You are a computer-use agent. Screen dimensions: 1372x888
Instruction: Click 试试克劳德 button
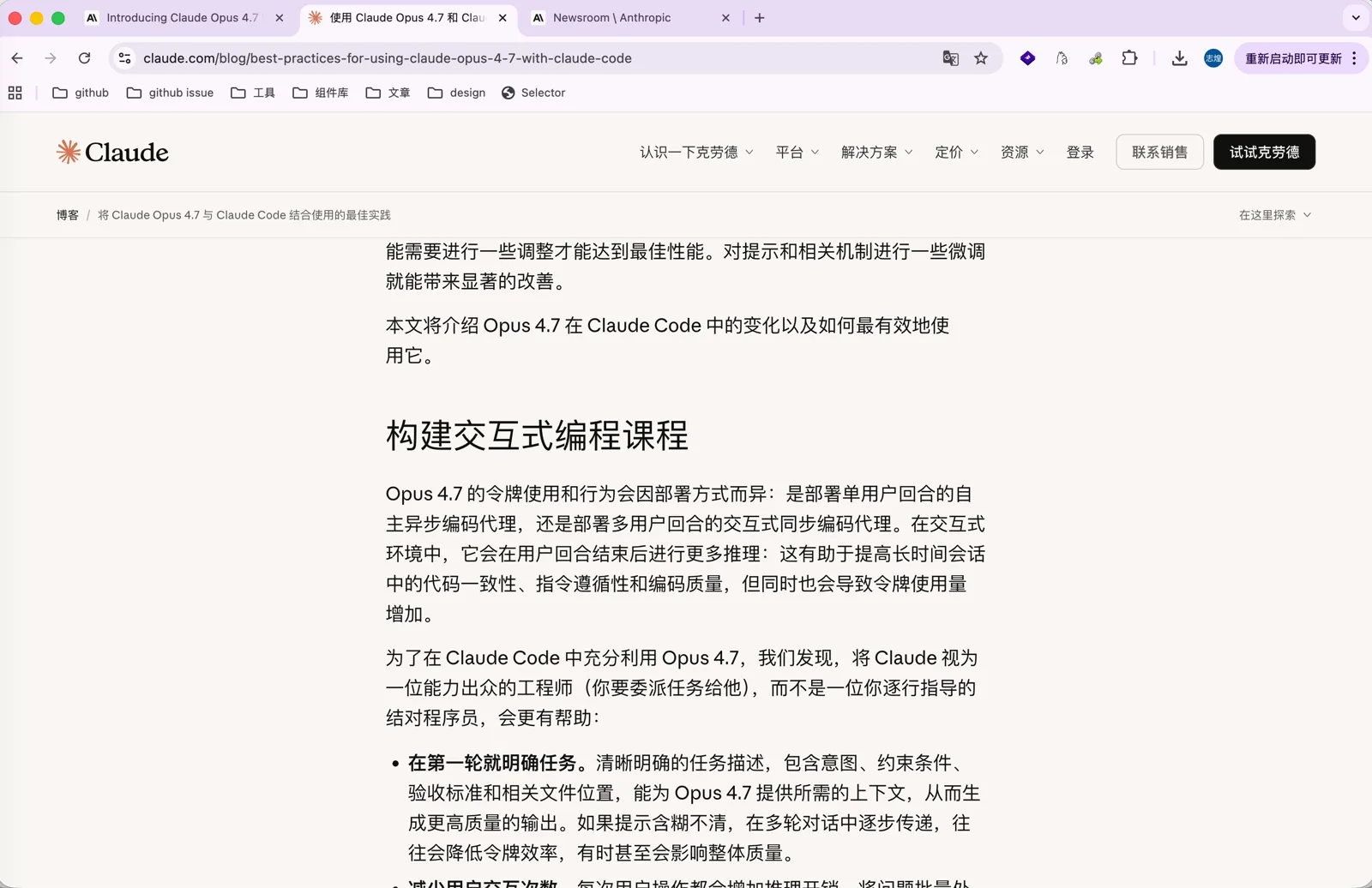(1264, 152)
